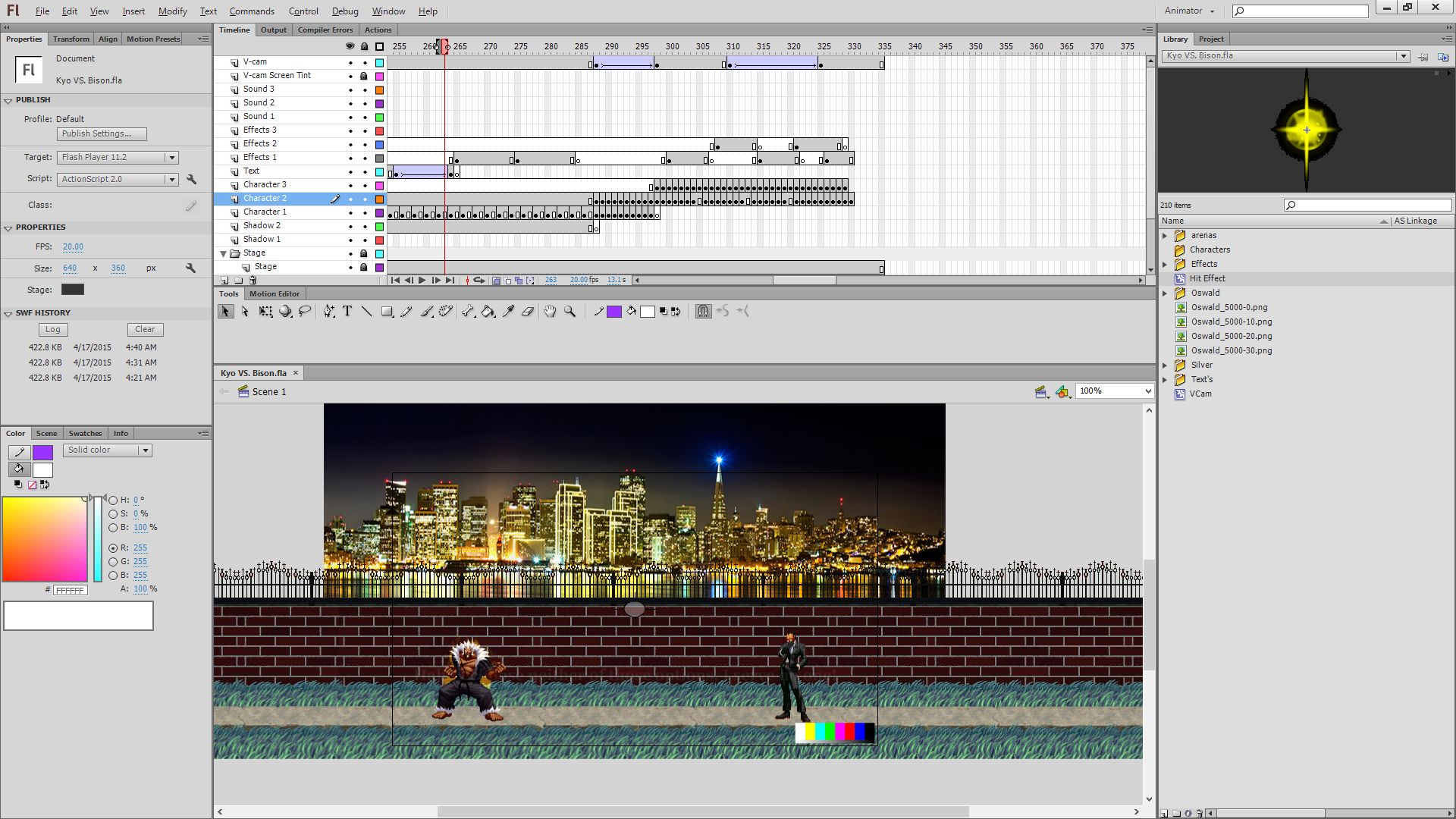1456x819 pixels.
Task: Open the stage zoom 100% dropdown
Action: (1147, 391)
